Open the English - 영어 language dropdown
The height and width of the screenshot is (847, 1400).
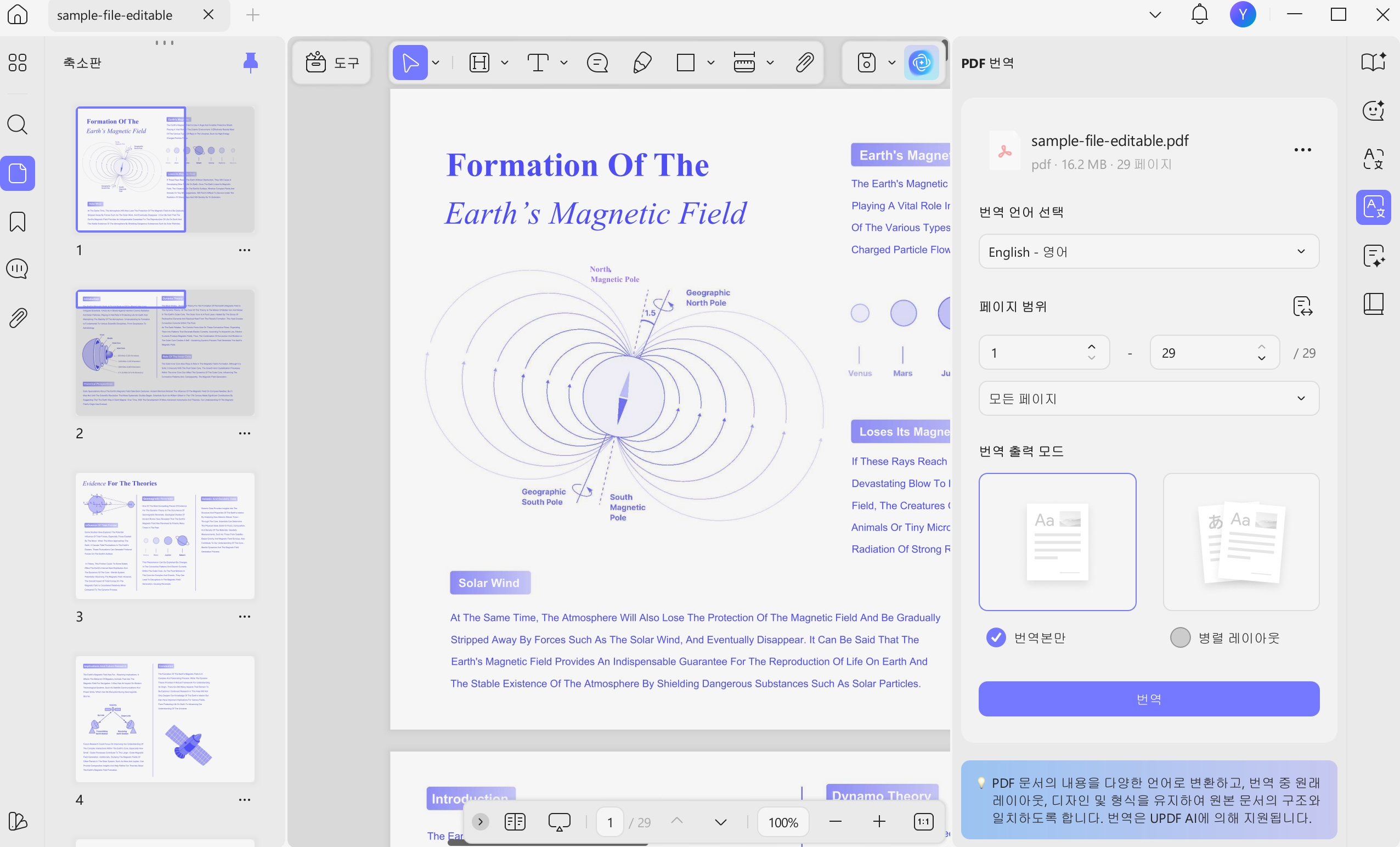[x=1148, y=252]
